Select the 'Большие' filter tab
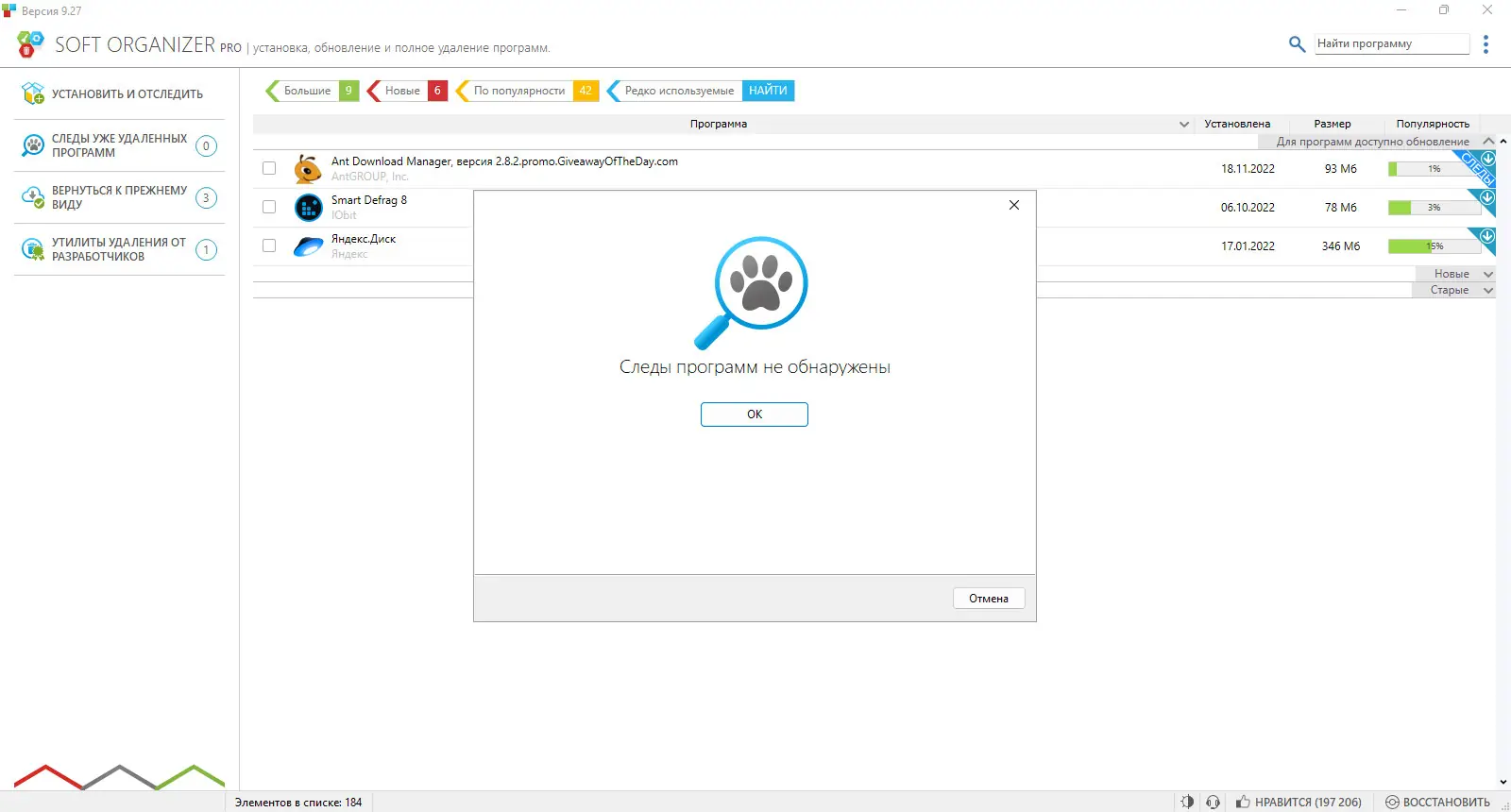 (311, 91)
